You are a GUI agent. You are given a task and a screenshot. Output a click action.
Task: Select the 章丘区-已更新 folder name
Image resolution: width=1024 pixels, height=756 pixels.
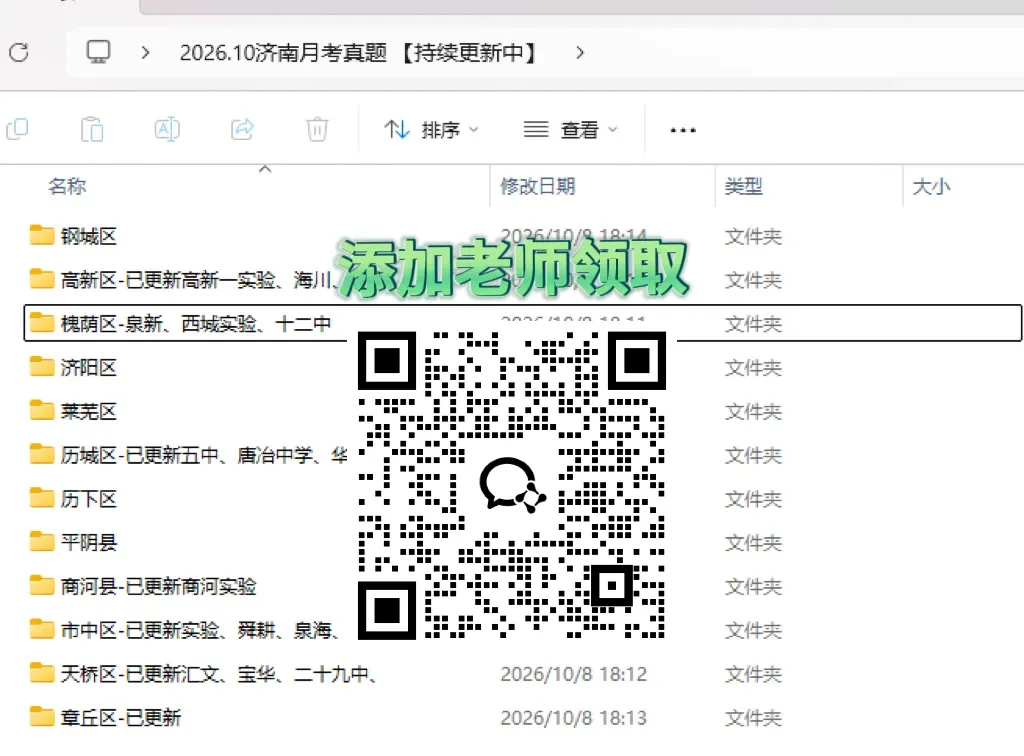[121, 717]
